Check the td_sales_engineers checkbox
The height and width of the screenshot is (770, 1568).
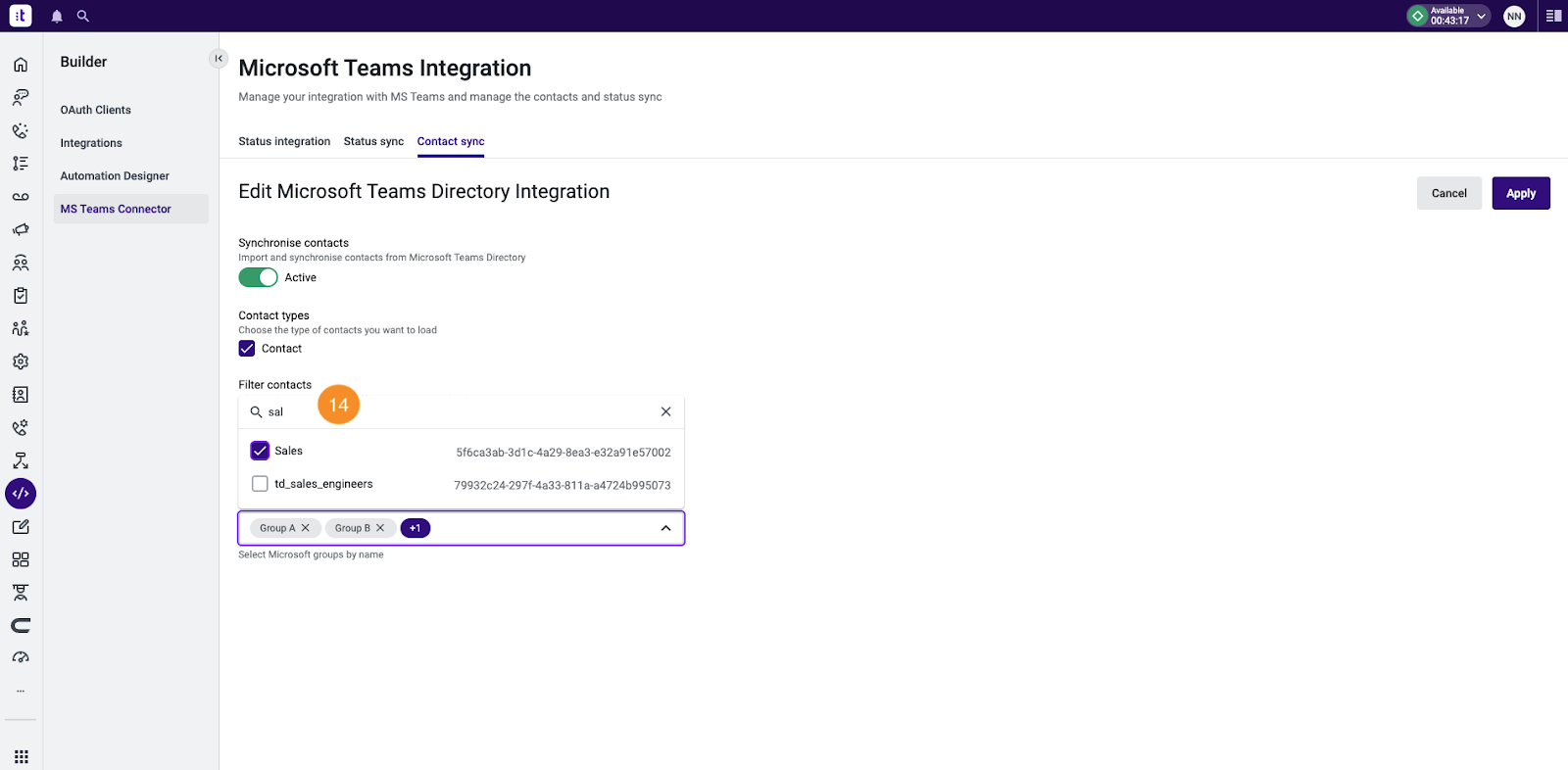click(x=260, y=484)
